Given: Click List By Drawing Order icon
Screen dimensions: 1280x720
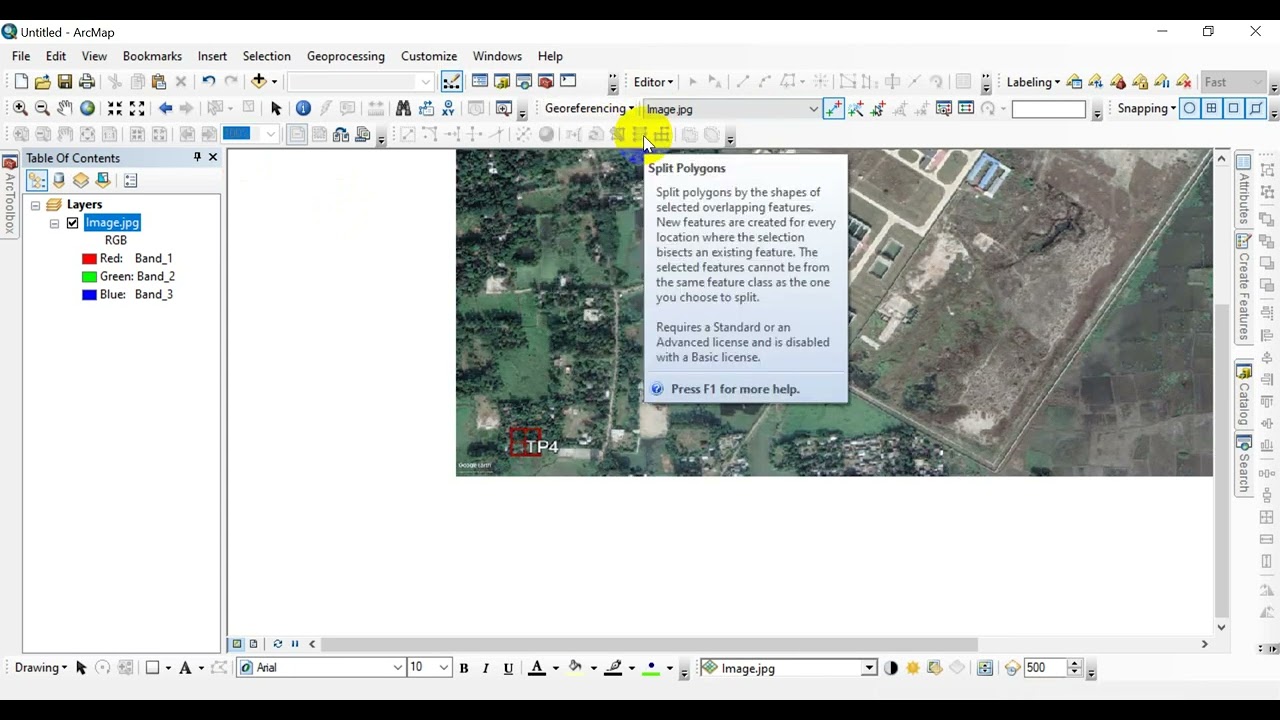Looking at the screenshot, I should [37, 181].
